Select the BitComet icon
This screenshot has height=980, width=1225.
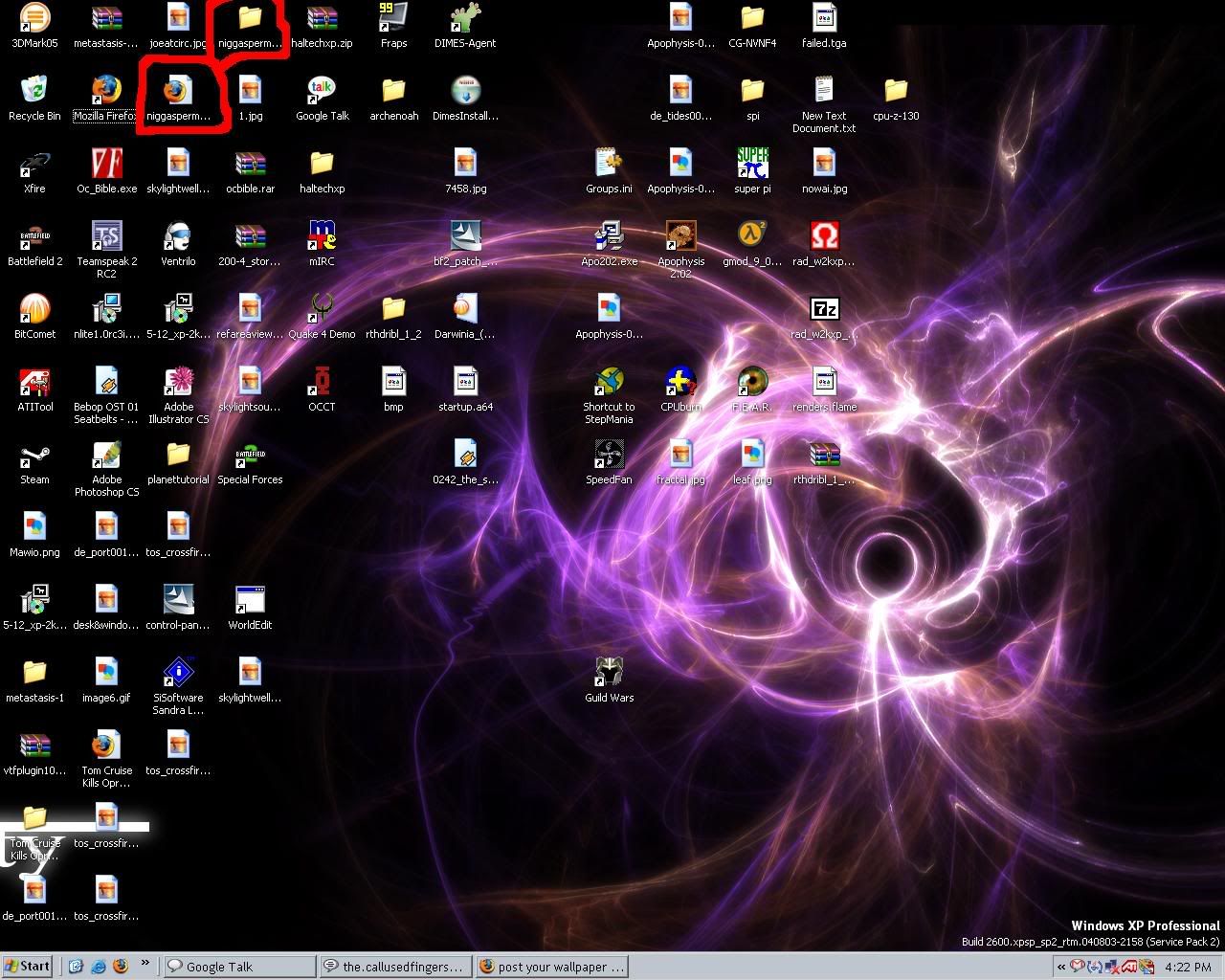(x=34, y=311)
